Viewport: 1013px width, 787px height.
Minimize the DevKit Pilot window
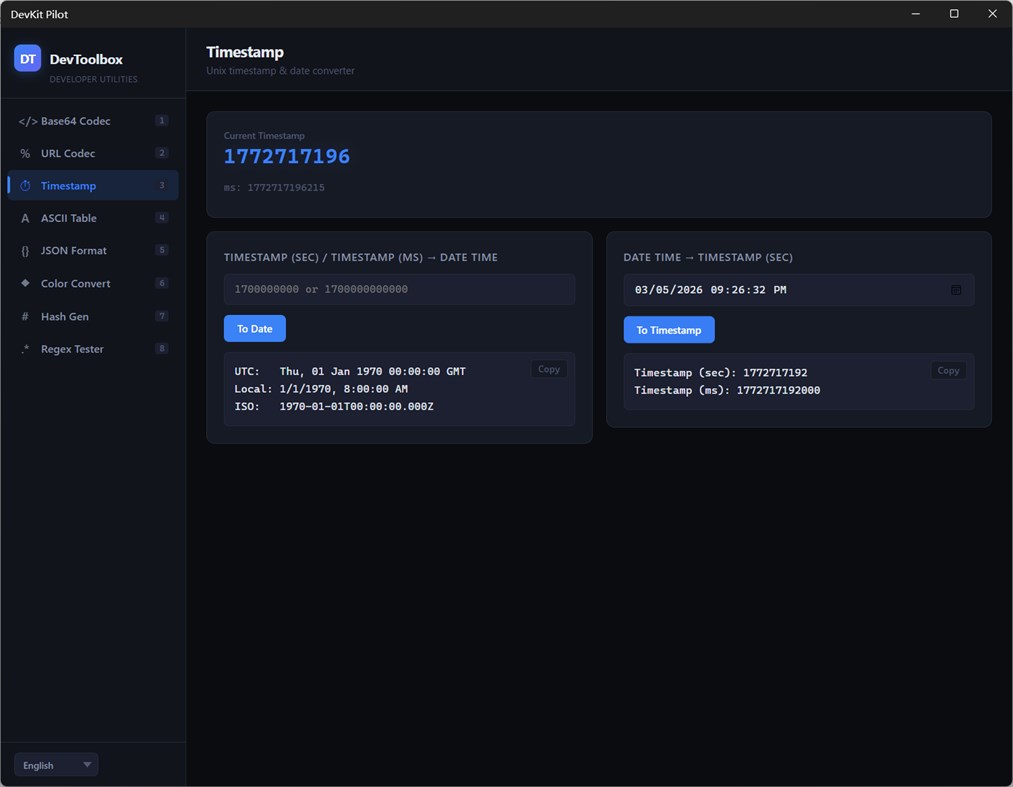915,14
